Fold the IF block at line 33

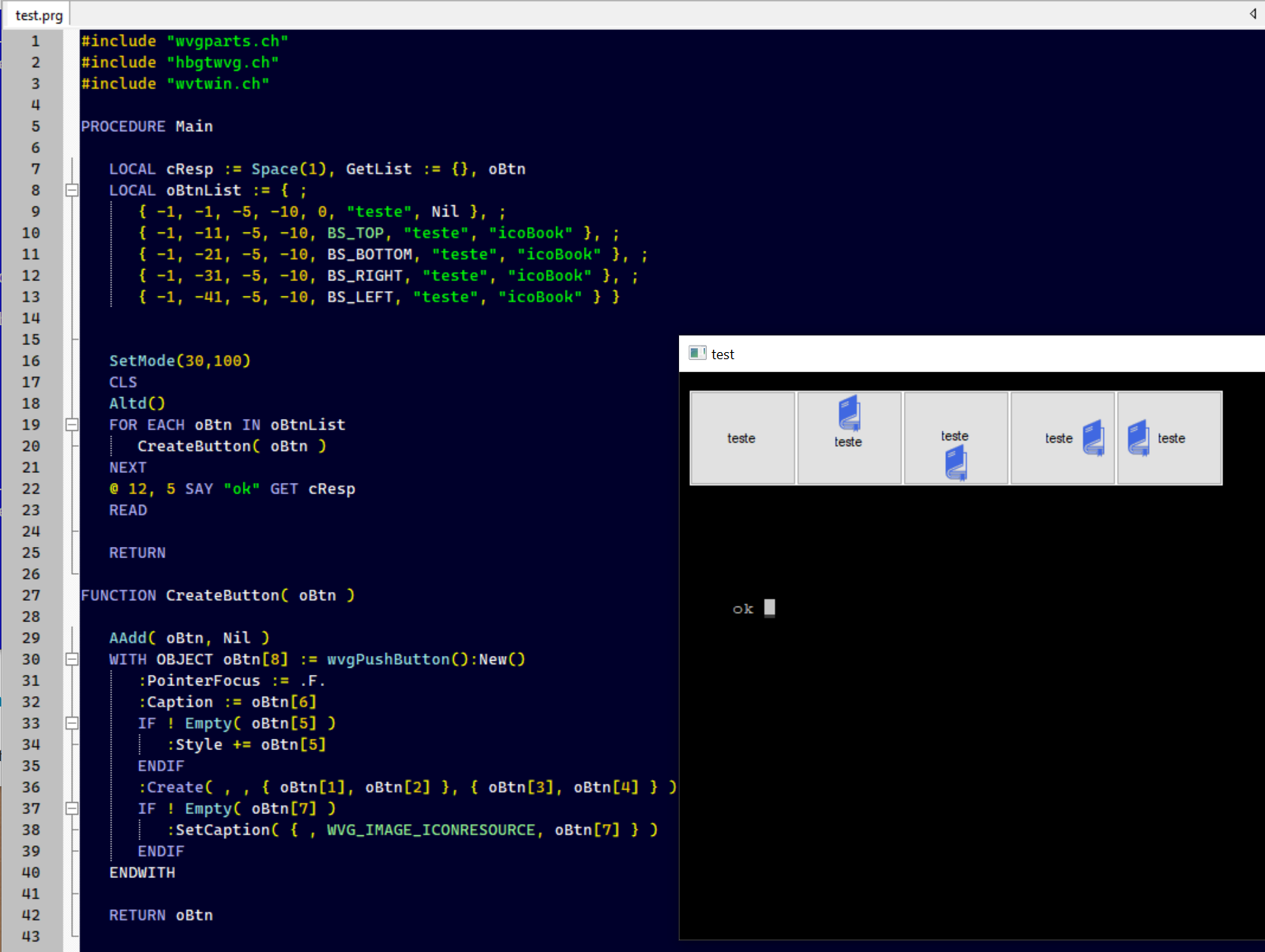tap(72, 723)
